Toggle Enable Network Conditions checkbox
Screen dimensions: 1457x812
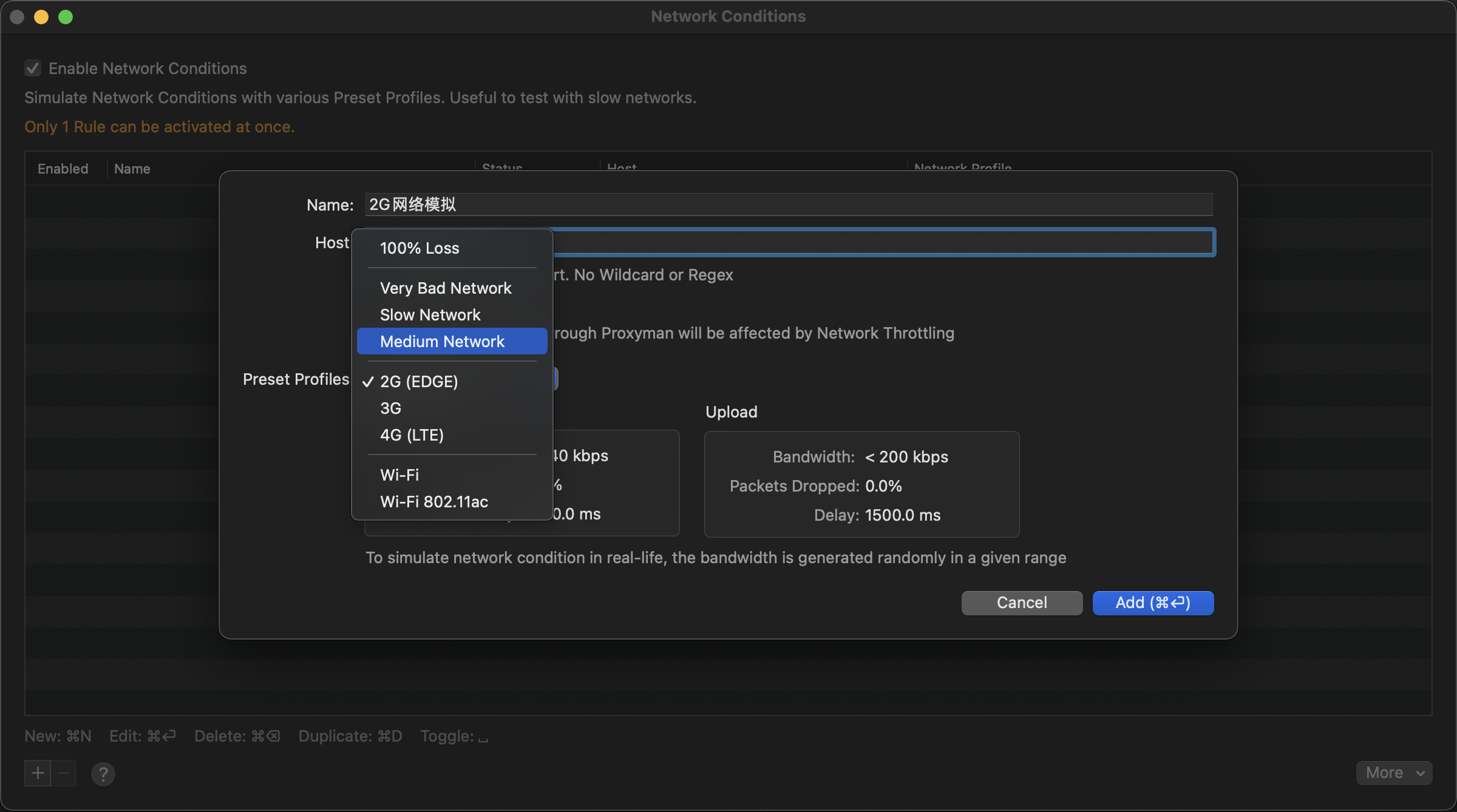tap(33, 68)
